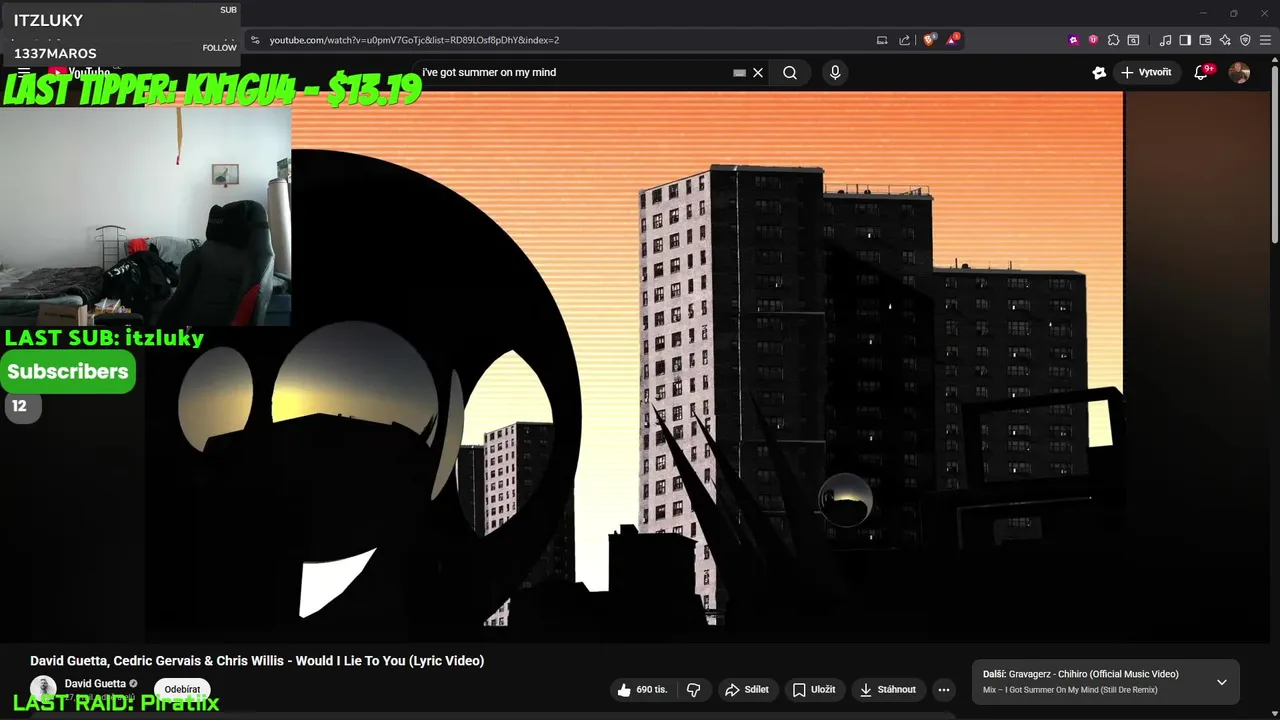Viewport: 1280px width, 720px height.
Task: Click the tab search window icon
Action: click(1133, 40)
